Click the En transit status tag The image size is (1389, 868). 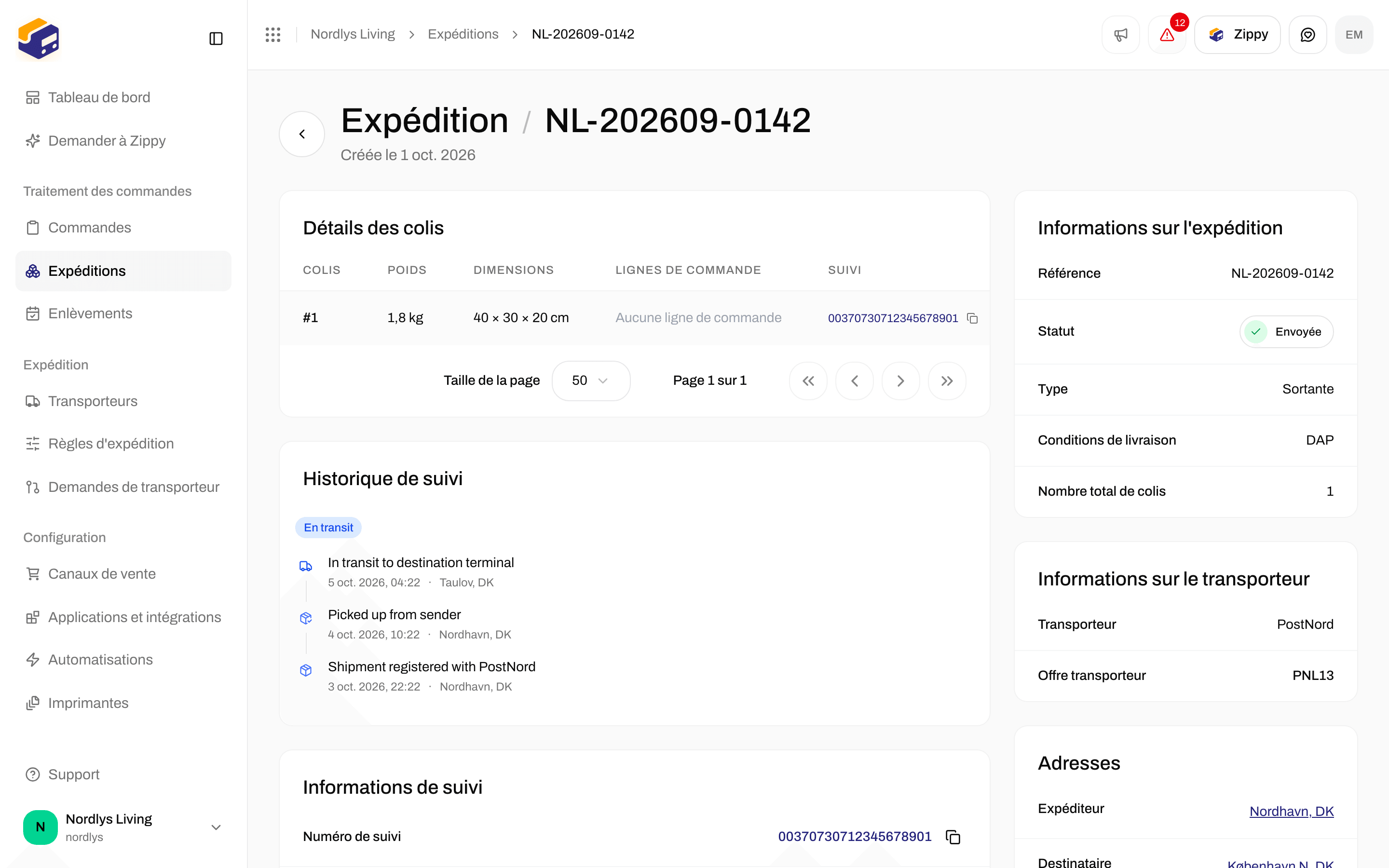(x=328, y=528)
